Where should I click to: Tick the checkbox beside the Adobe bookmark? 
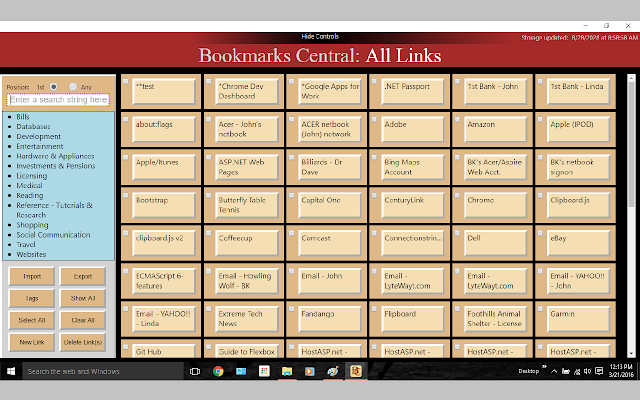click(x=374, y=119)
